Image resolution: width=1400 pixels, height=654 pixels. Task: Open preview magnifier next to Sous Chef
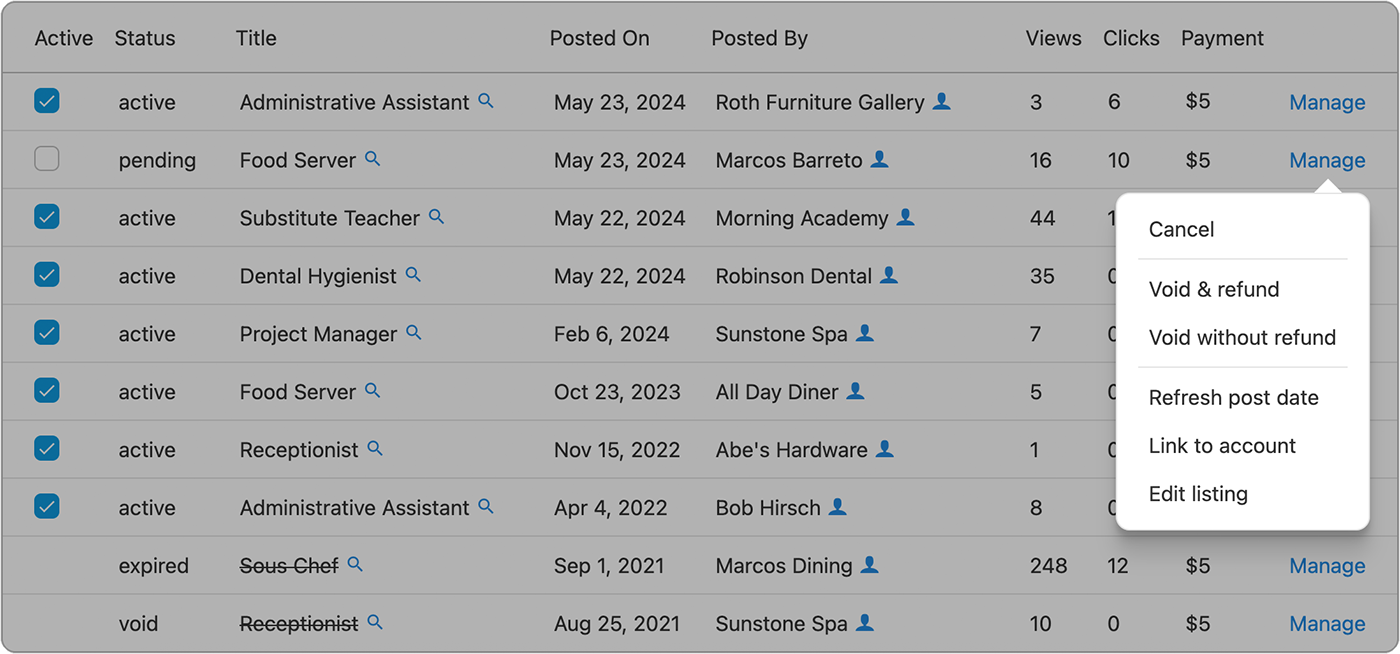coord(355,565)
